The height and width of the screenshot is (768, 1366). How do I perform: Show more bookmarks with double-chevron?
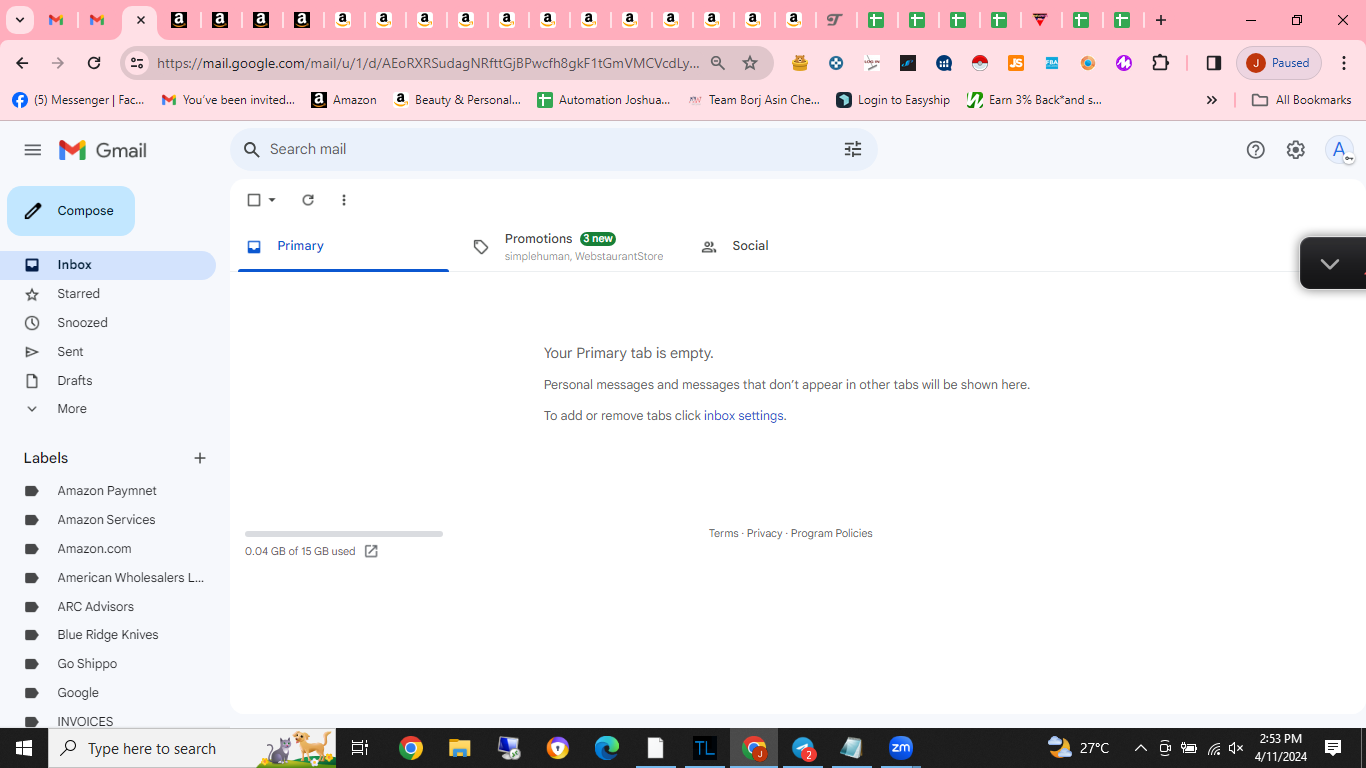(1212, 100)
